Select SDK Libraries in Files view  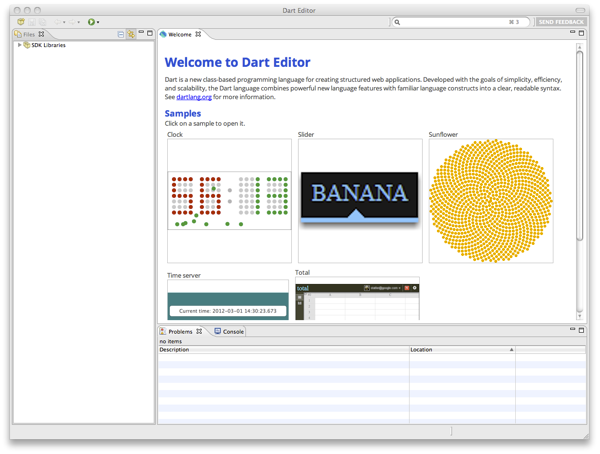48,45
